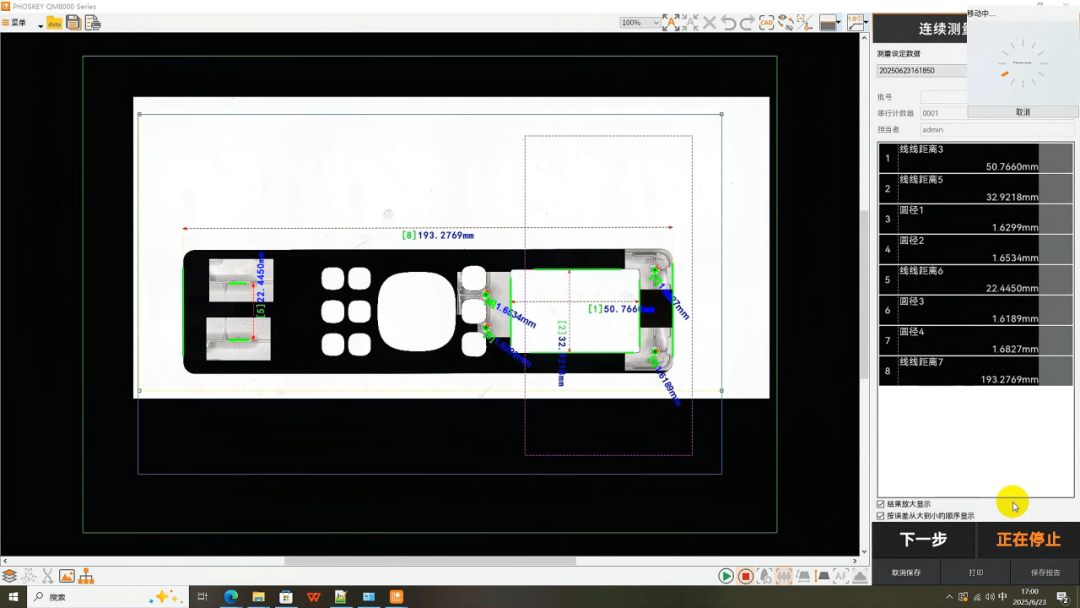This screenshot has height=608, width=1080.
Task: Click the scissors cut icon
Action: point(48,576)
